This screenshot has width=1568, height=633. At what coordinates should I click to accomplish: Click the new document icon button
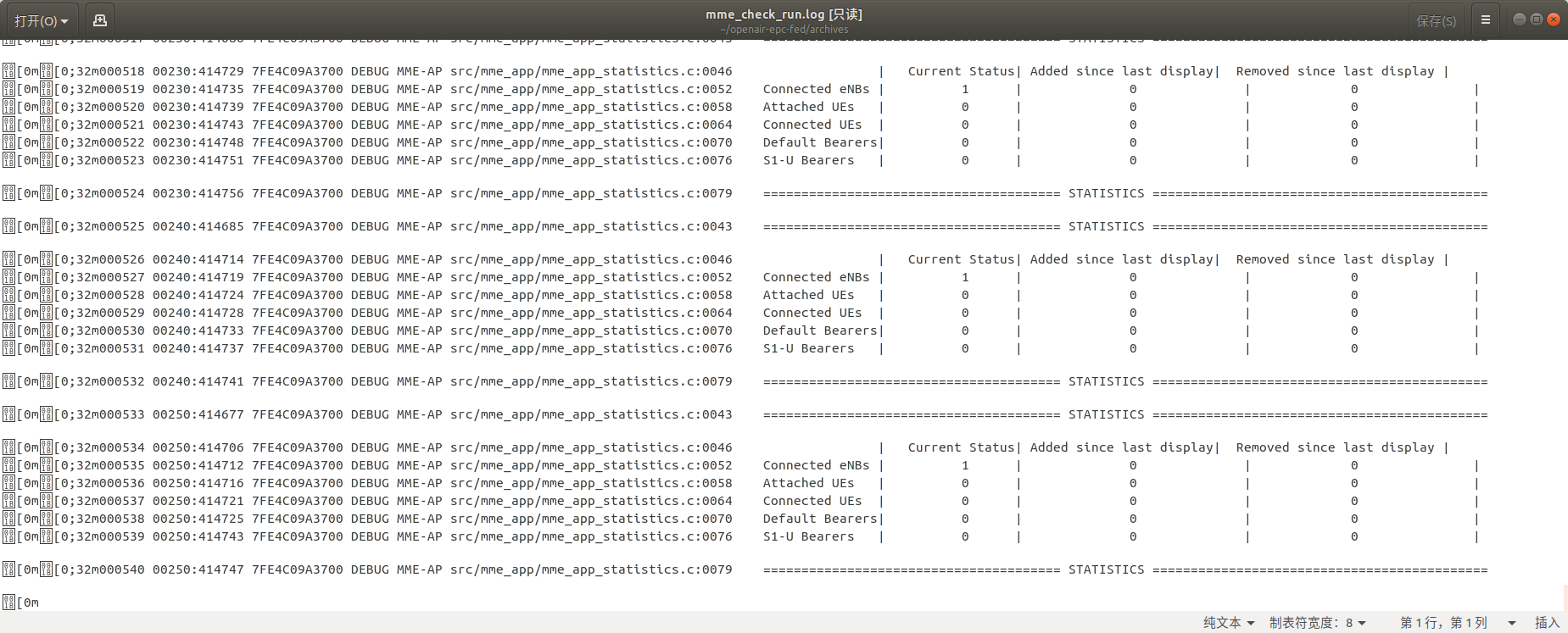tap(99, 20)
